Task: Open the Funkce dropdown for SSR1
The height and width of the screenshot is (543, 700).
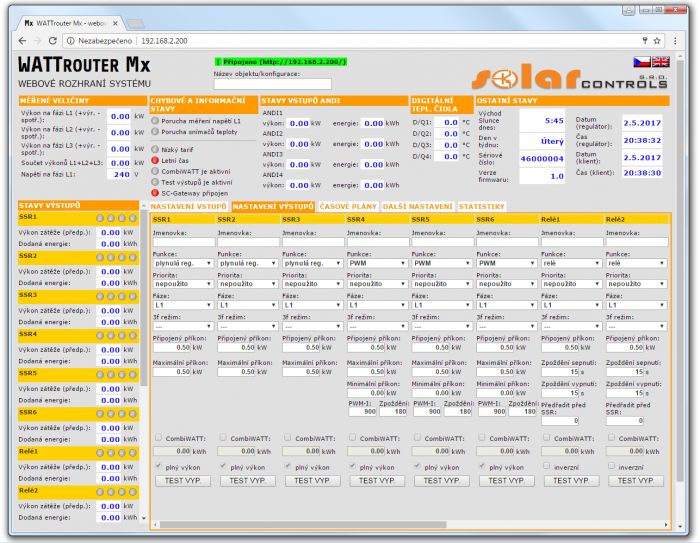Action: point(182,263)
